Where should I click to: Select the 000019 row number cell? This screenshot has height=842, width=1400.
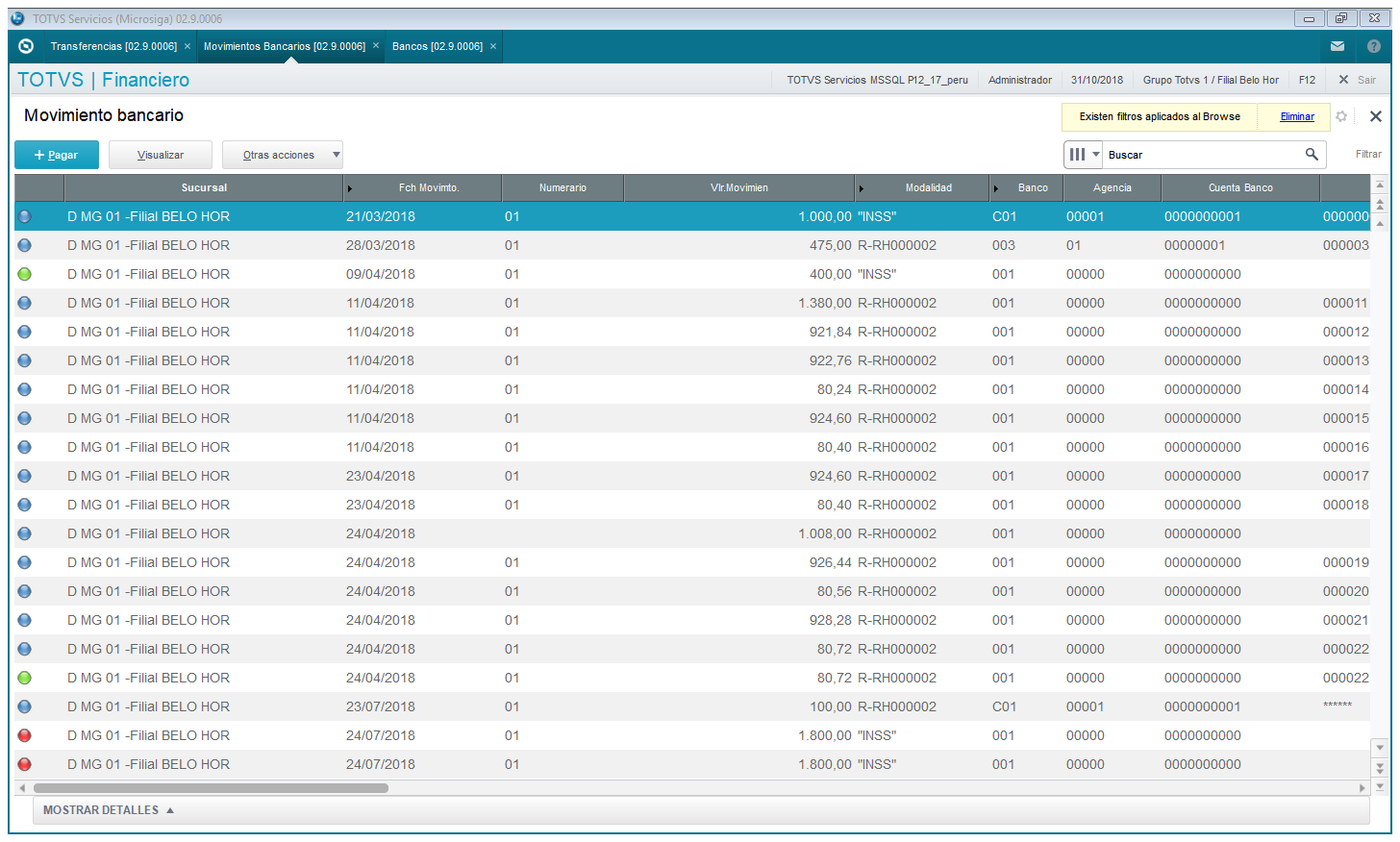pos(1345,562)
